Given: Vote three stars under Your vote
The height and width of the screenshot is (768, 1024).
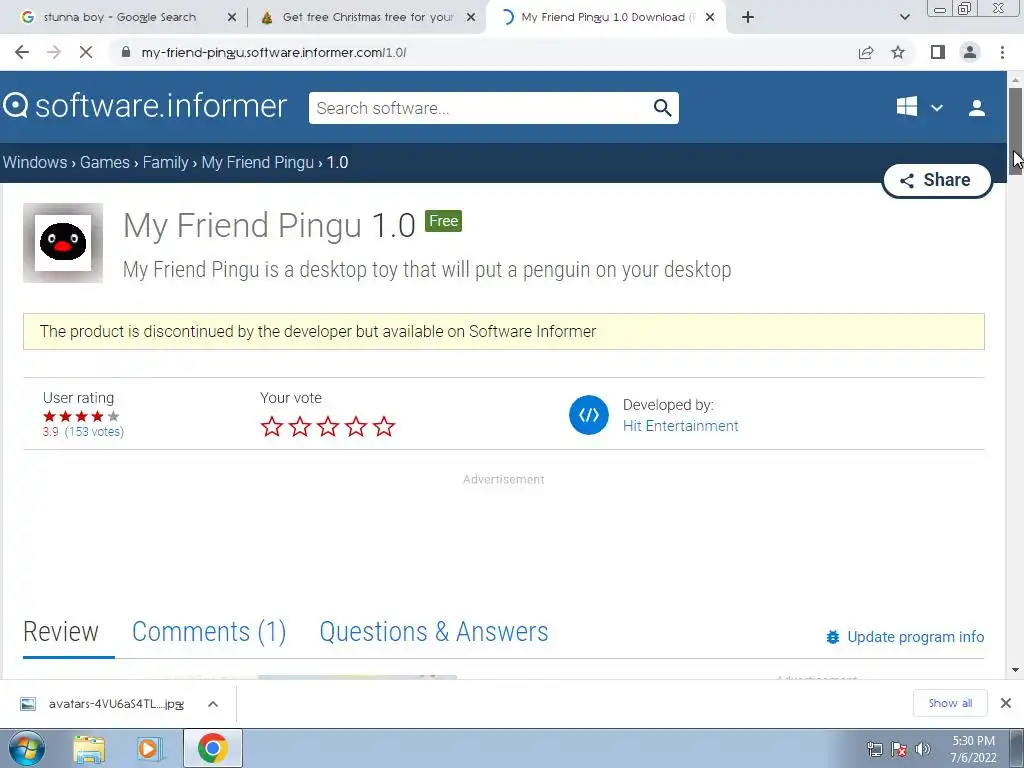Looking at the screenshot, I should coord(328,427).
